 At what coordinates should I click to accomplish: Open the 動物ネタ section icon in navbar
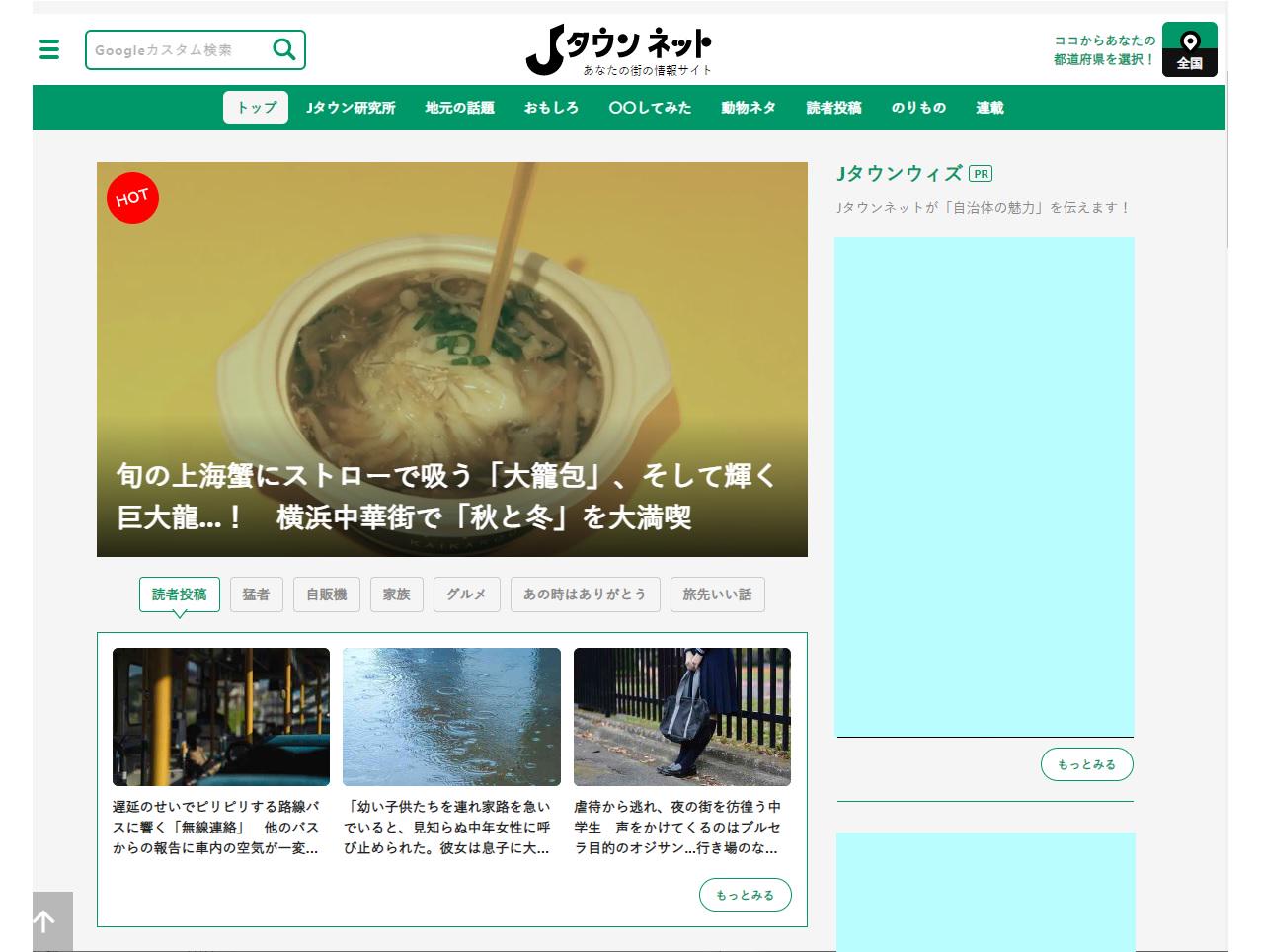[x=749, y=108]
